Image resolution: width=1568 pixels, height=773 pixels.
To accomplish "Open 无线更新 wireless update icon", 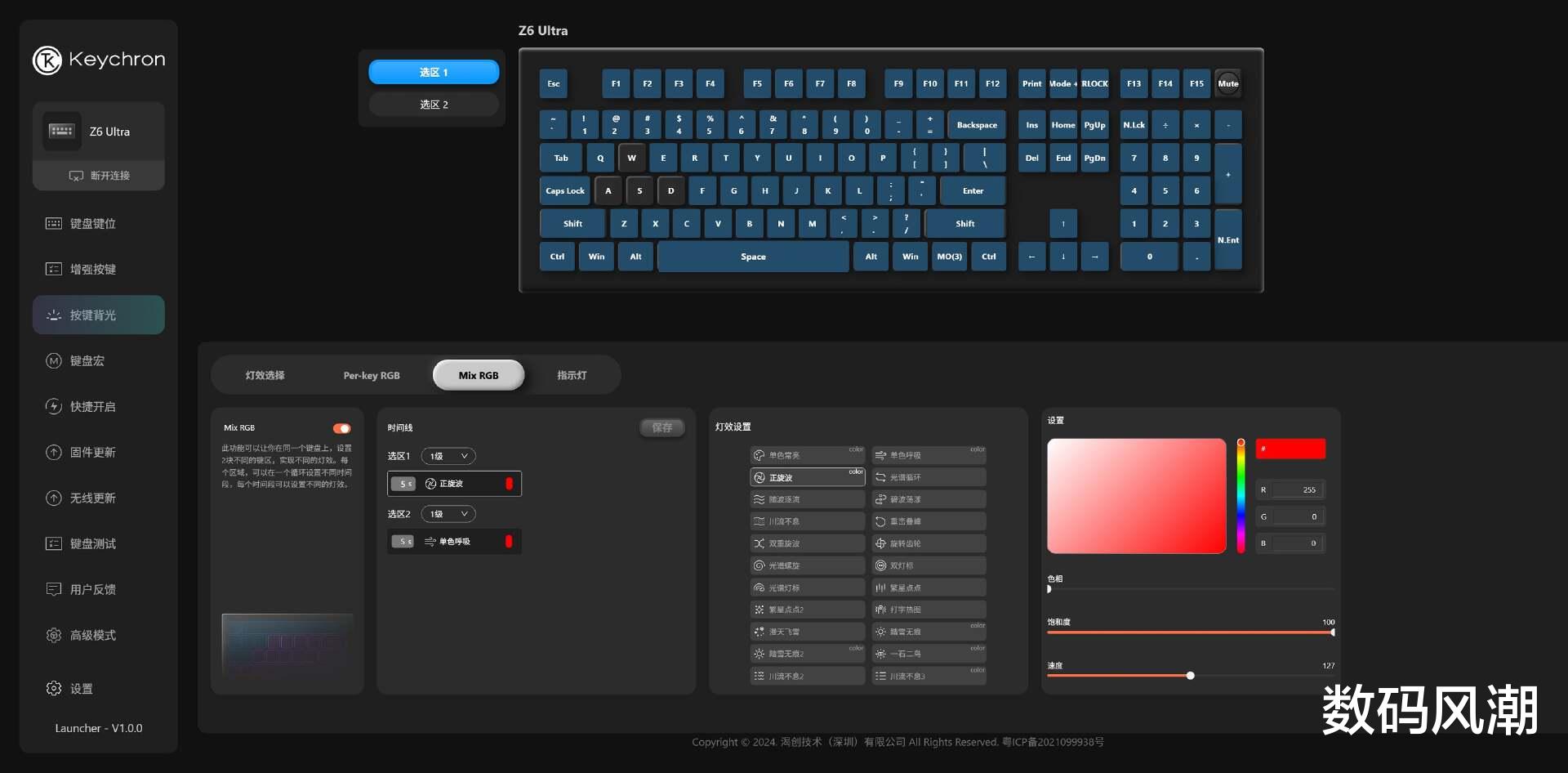I will point(54,498).
